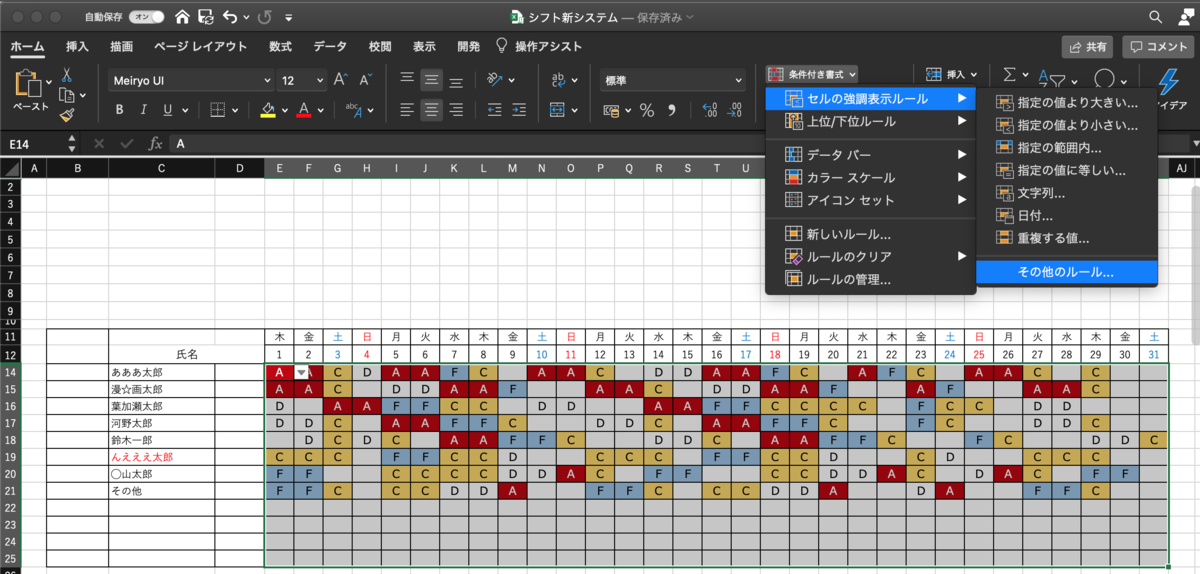Screen dimensions: 1200x574
Task: Switch to the ページ レイアウト ribbon tab
Action: click(x=200, y=46)
